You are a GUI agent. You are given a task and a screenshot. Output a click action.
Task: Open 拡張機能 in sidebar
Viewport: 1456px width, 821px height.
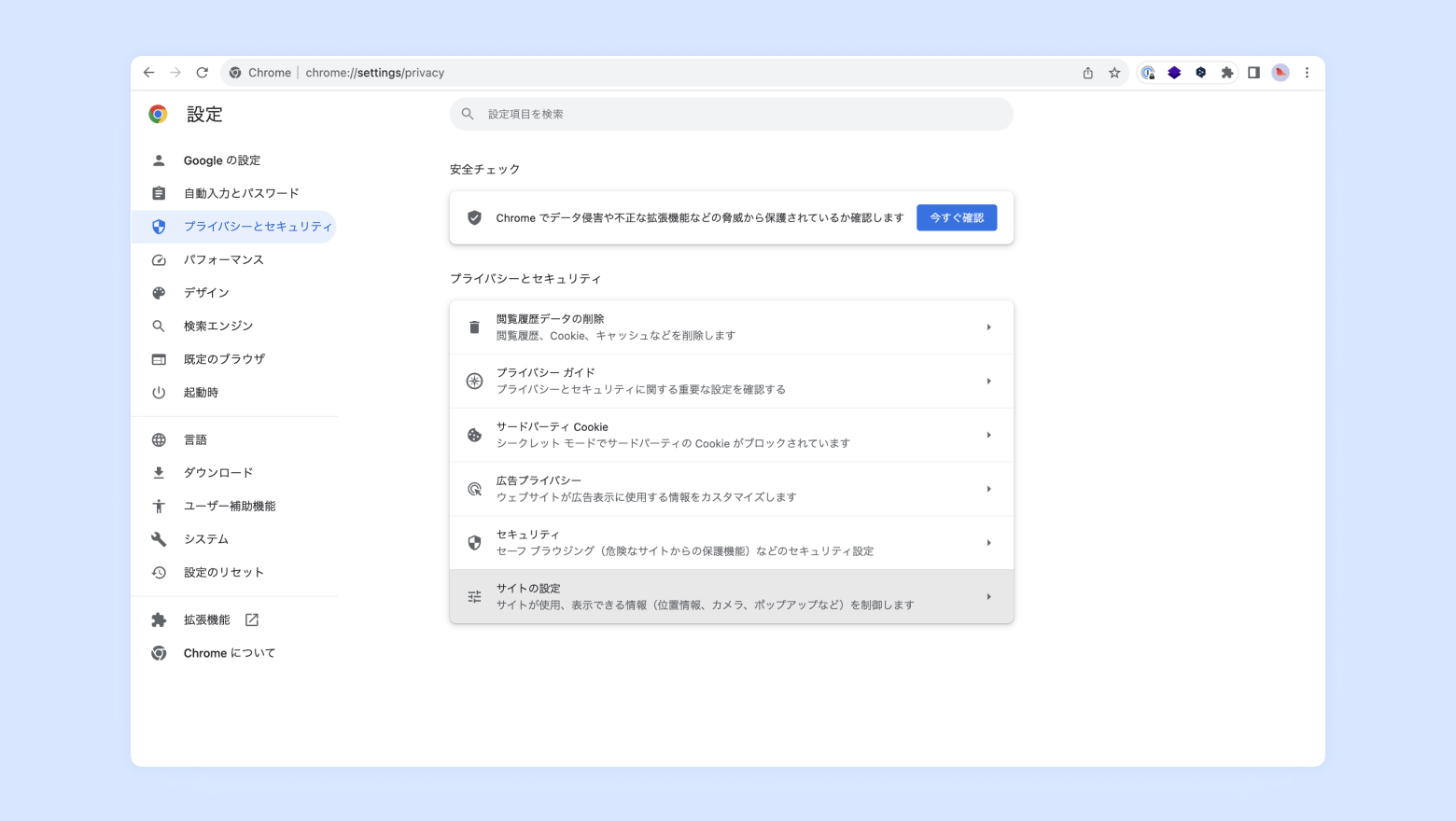233,619
